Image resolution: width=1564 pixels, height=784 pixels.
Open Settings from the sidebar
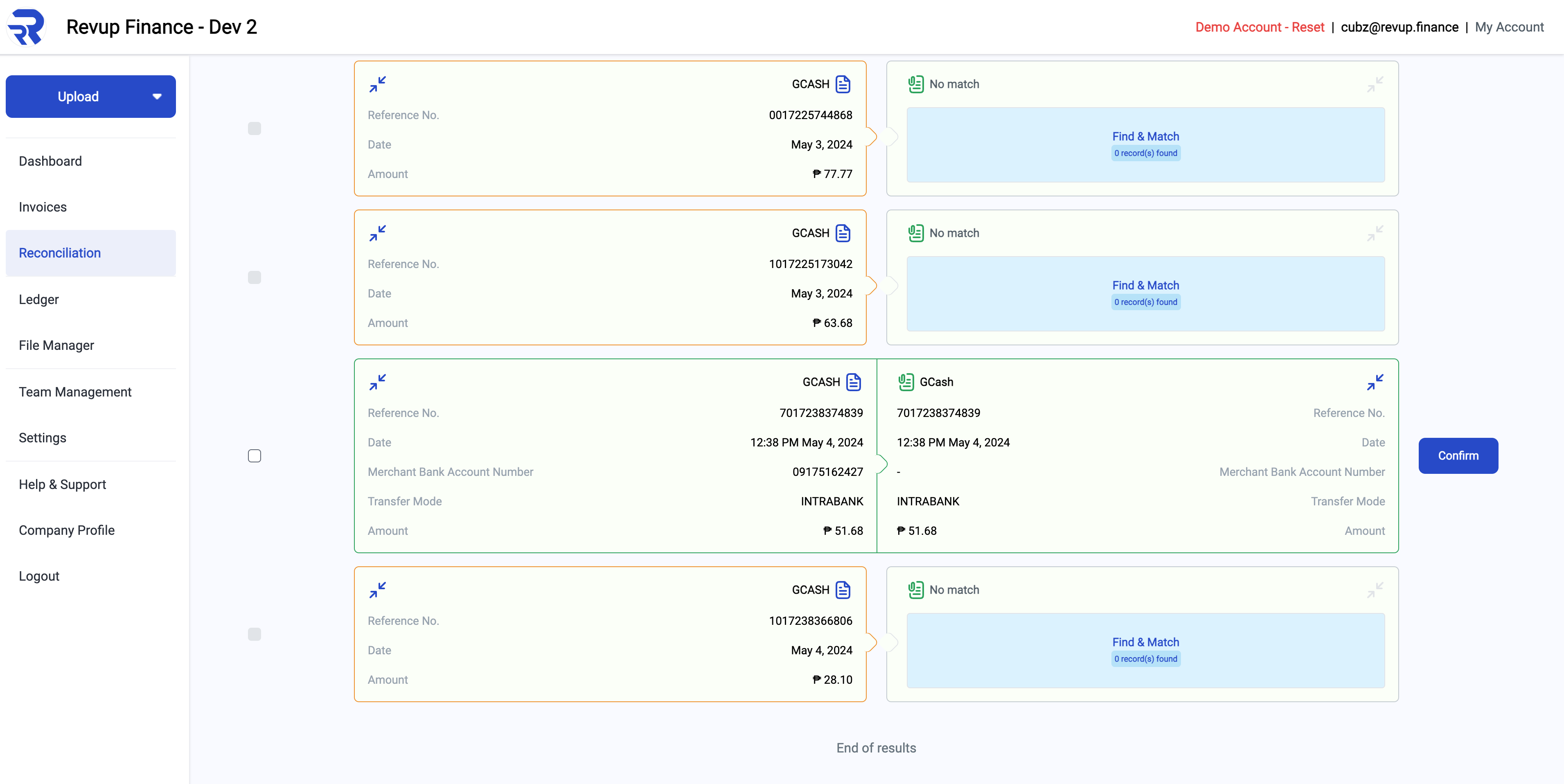[90, 438]
